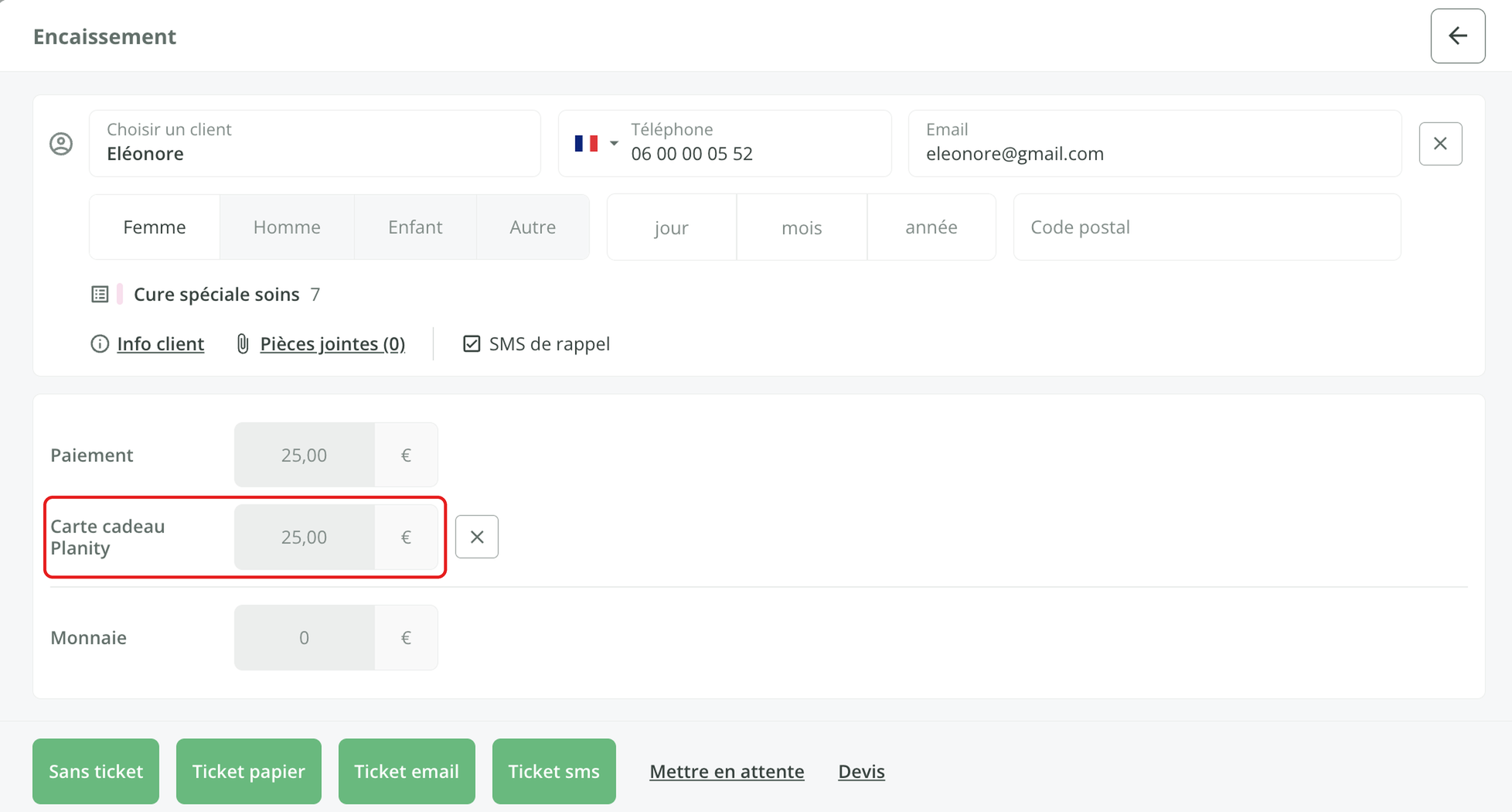Open the année birth date field
The image size is (1512, 812).
[x=931, y=227]
